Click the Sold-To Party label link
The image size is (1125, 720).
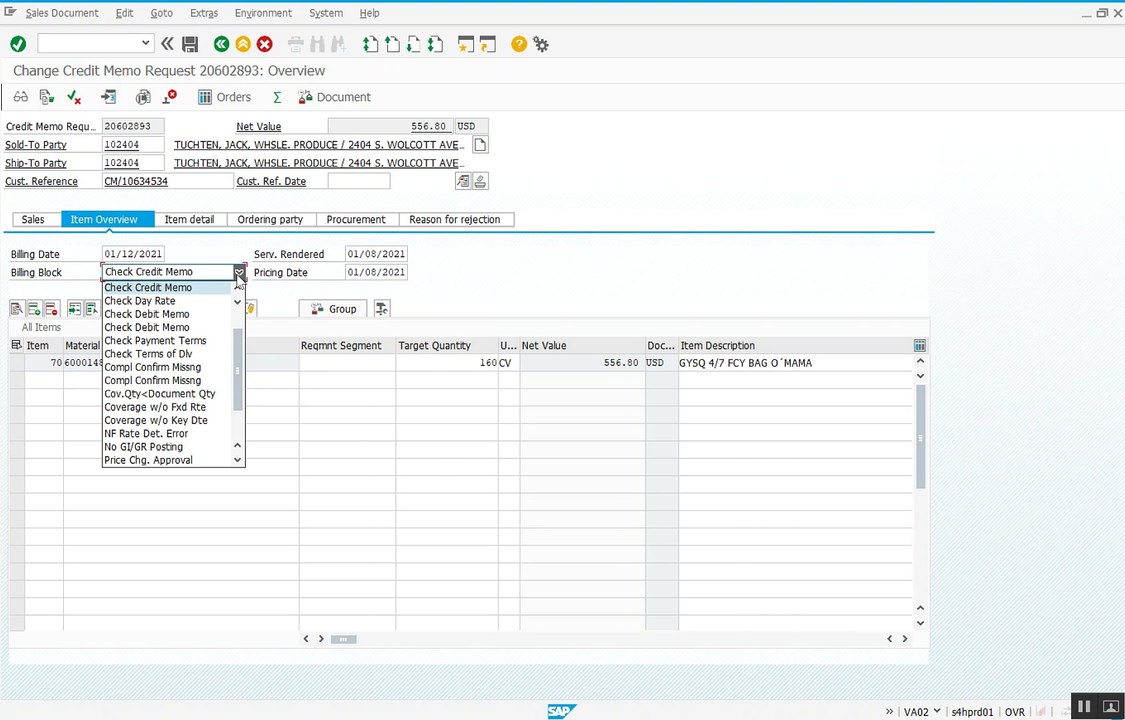pos(36,145)
